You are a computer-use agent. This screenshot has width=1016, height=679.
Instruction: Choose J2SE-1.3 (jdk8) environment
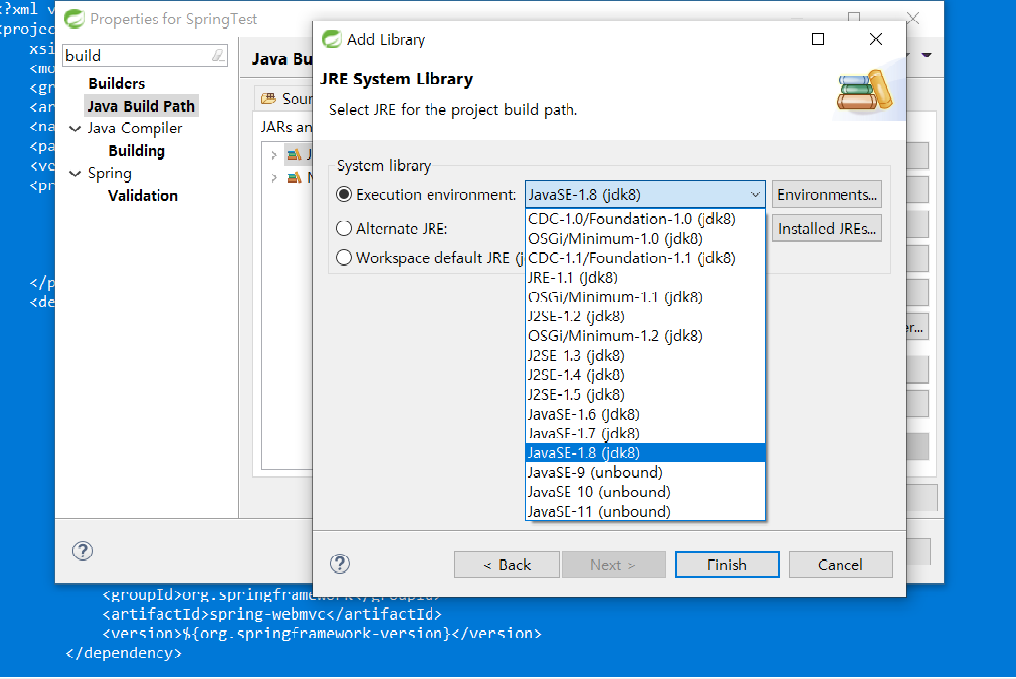(645, 356)
